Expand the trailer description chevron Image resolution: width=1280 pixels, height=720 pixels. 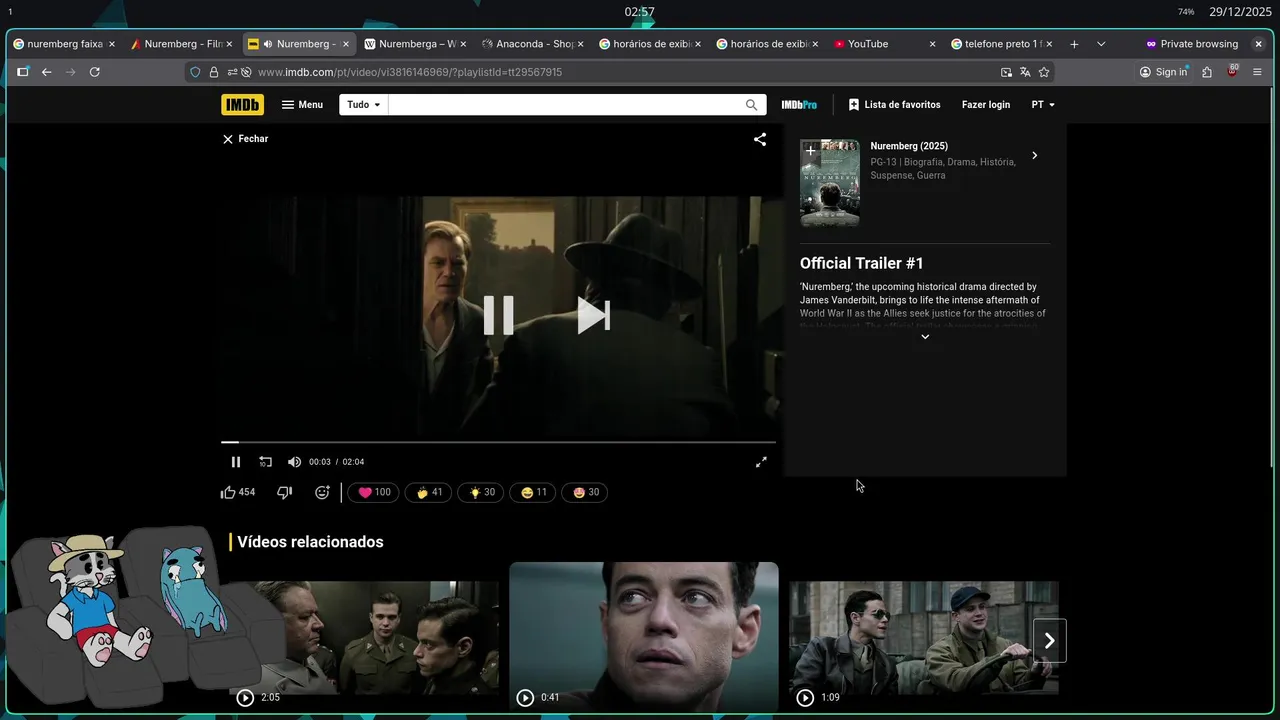click(x=925, y=337)
